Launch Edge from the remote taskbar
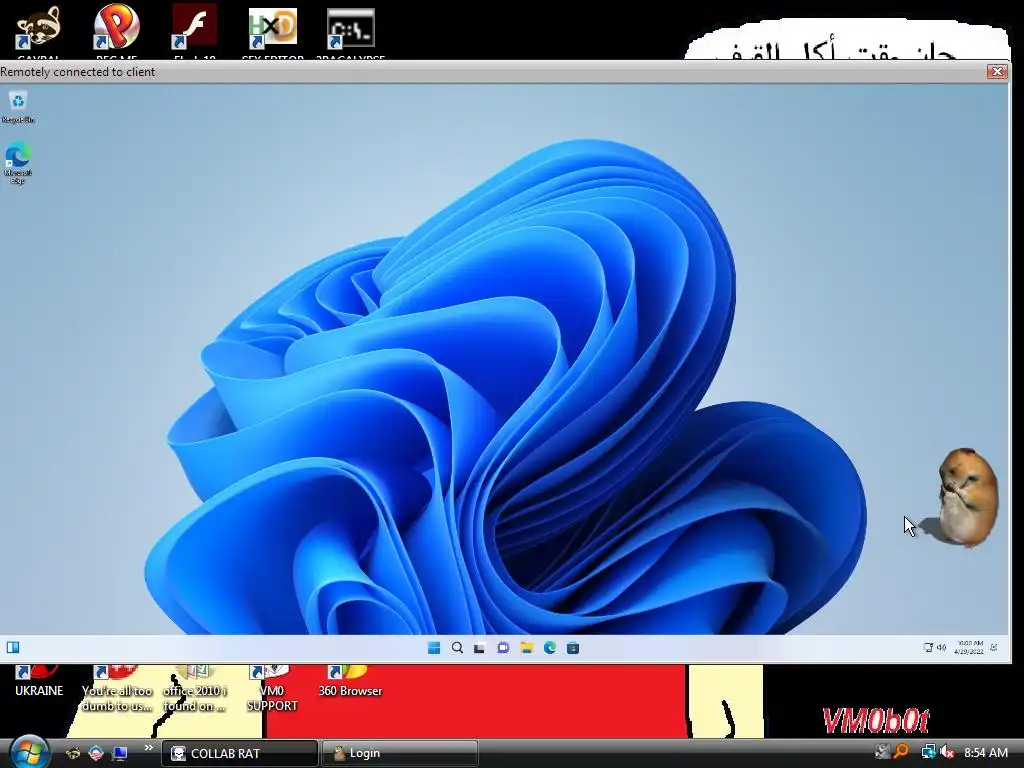Screen dimensions: 1024x768 coord(550,648)
